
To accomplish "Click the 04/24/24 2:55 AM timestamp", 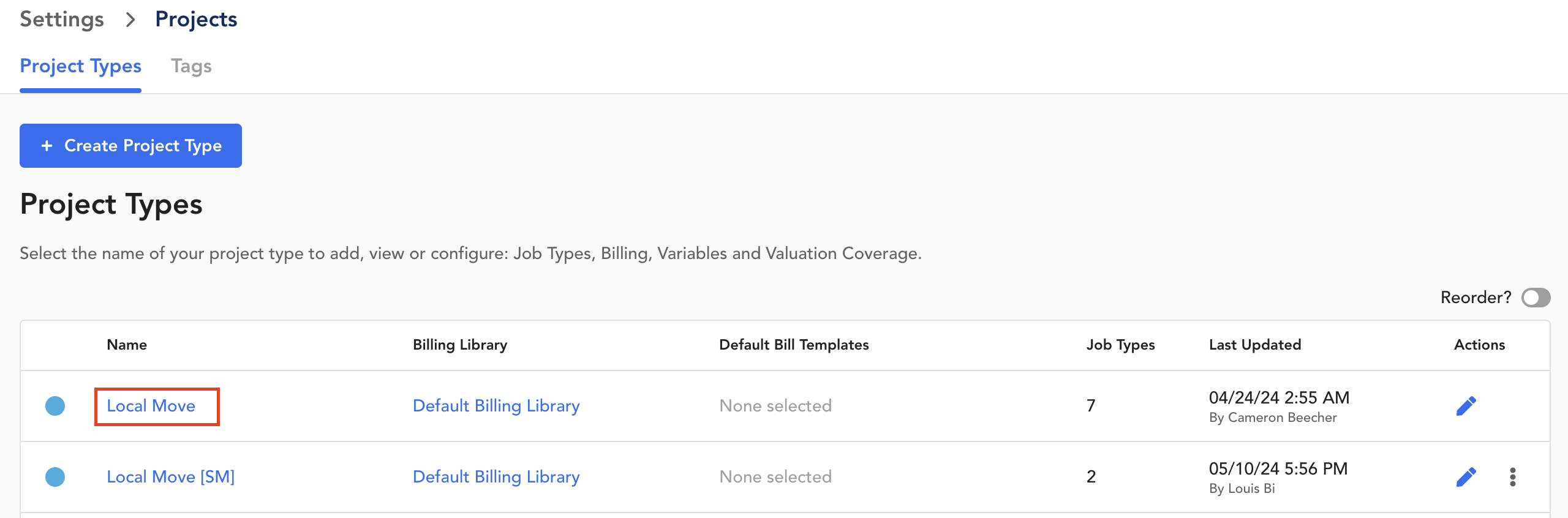I will click(x=1279, y=398).
